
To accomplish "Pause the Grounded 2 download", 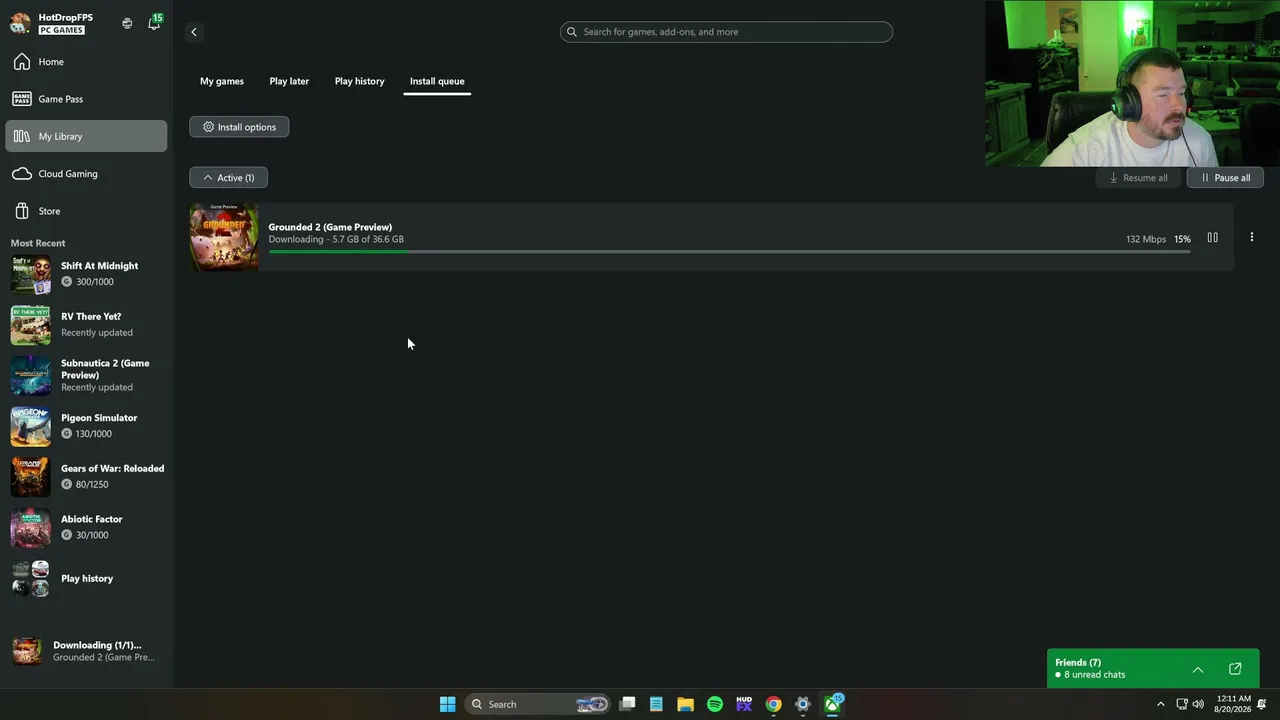I will click(x=1213, y=238).
